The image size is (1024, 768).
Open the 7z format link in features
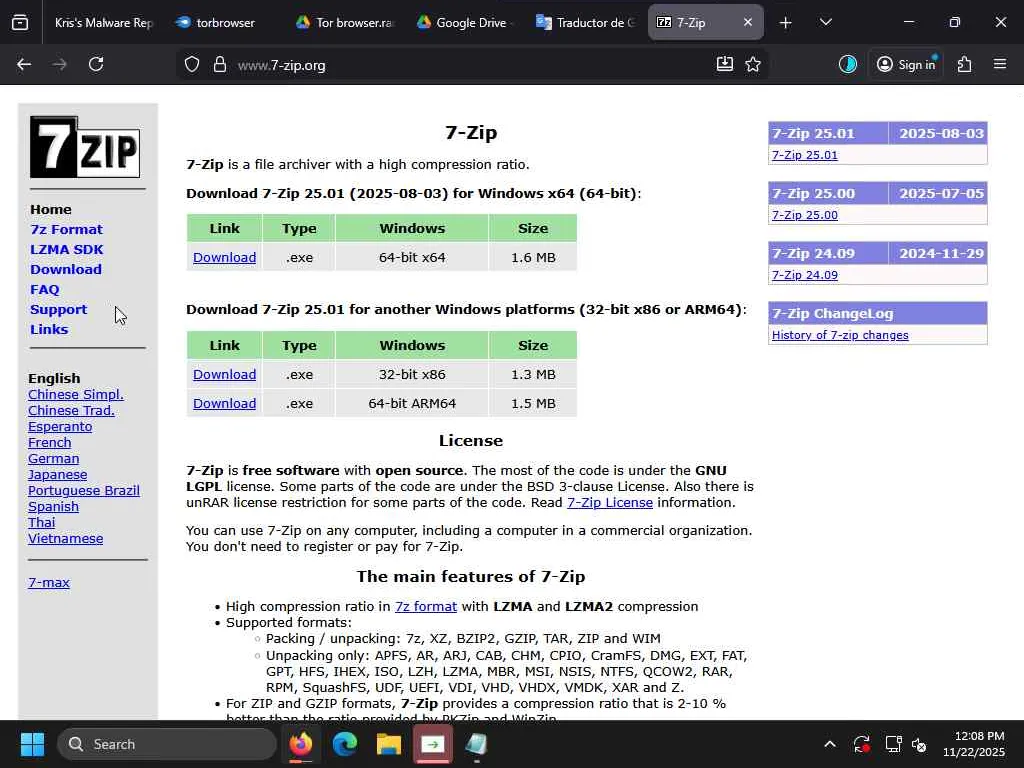point(426,606)
